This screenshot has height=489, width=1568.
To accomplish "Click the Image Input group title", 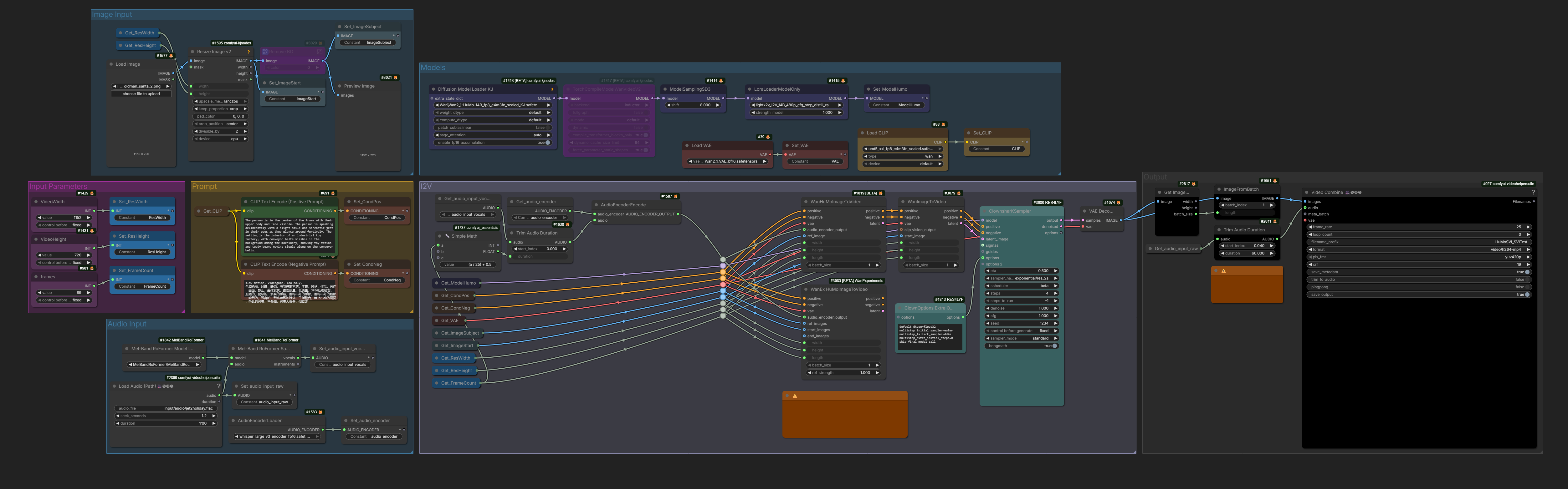I will [112, 15].
